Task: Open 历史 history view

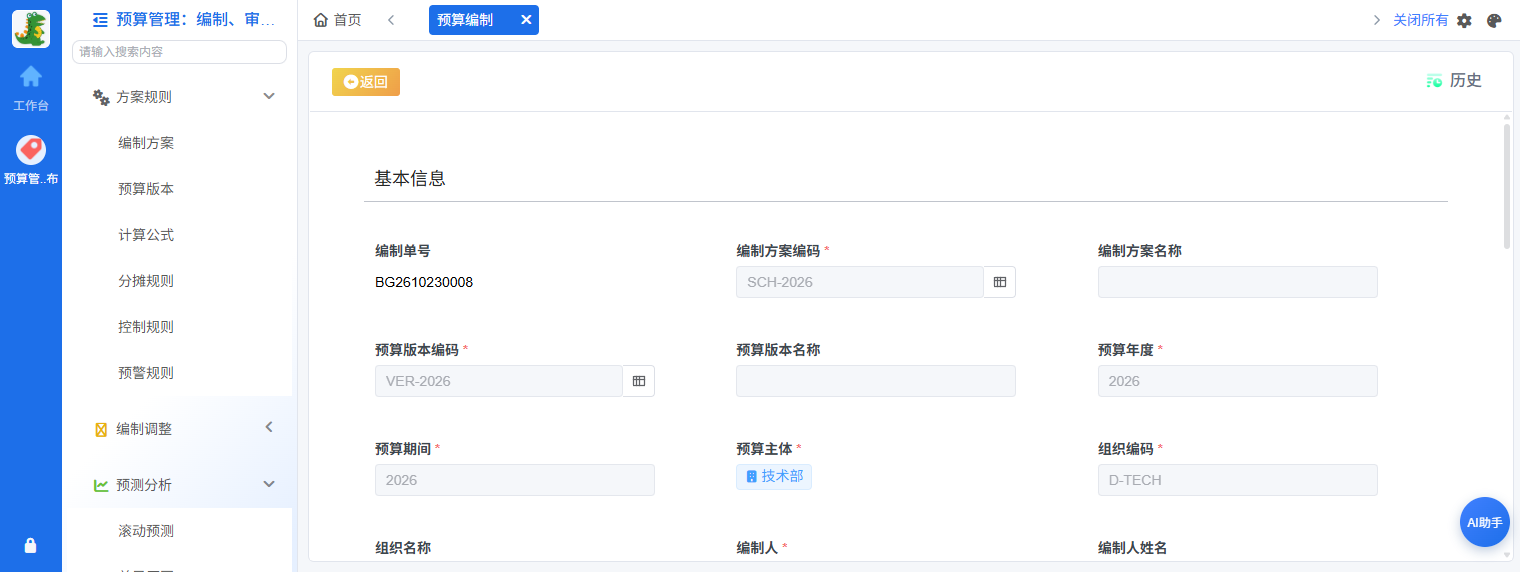Action: point(1454,81)
